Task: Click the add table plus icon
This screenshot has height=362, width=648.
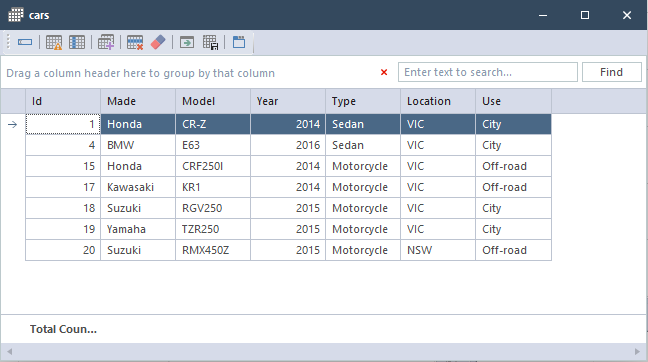Action: [x=106, y=42]
